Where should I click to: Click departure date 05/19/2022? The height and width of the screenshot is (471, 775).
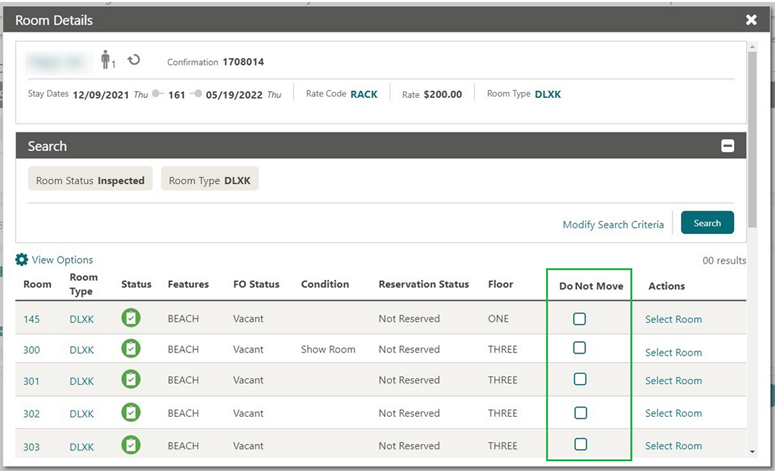[x=234, y=95]
